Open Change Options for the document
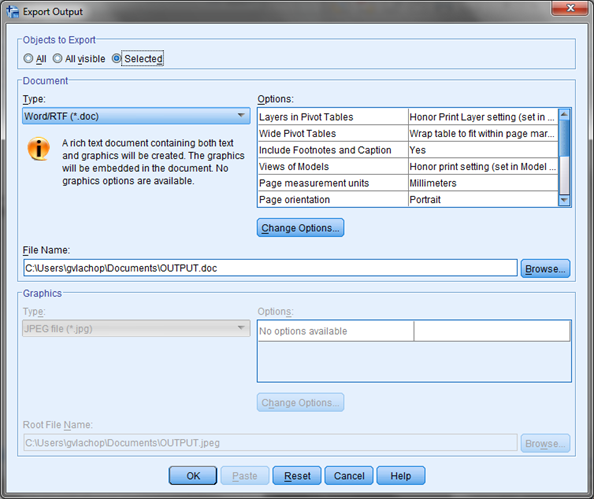Viewport: 594px width, 499px height. [x=300, y=228]
